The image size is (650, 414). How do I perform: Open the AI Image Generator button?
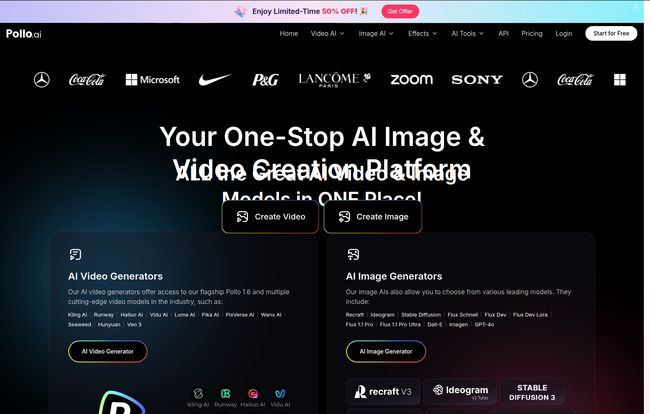[x=386, y=351]
